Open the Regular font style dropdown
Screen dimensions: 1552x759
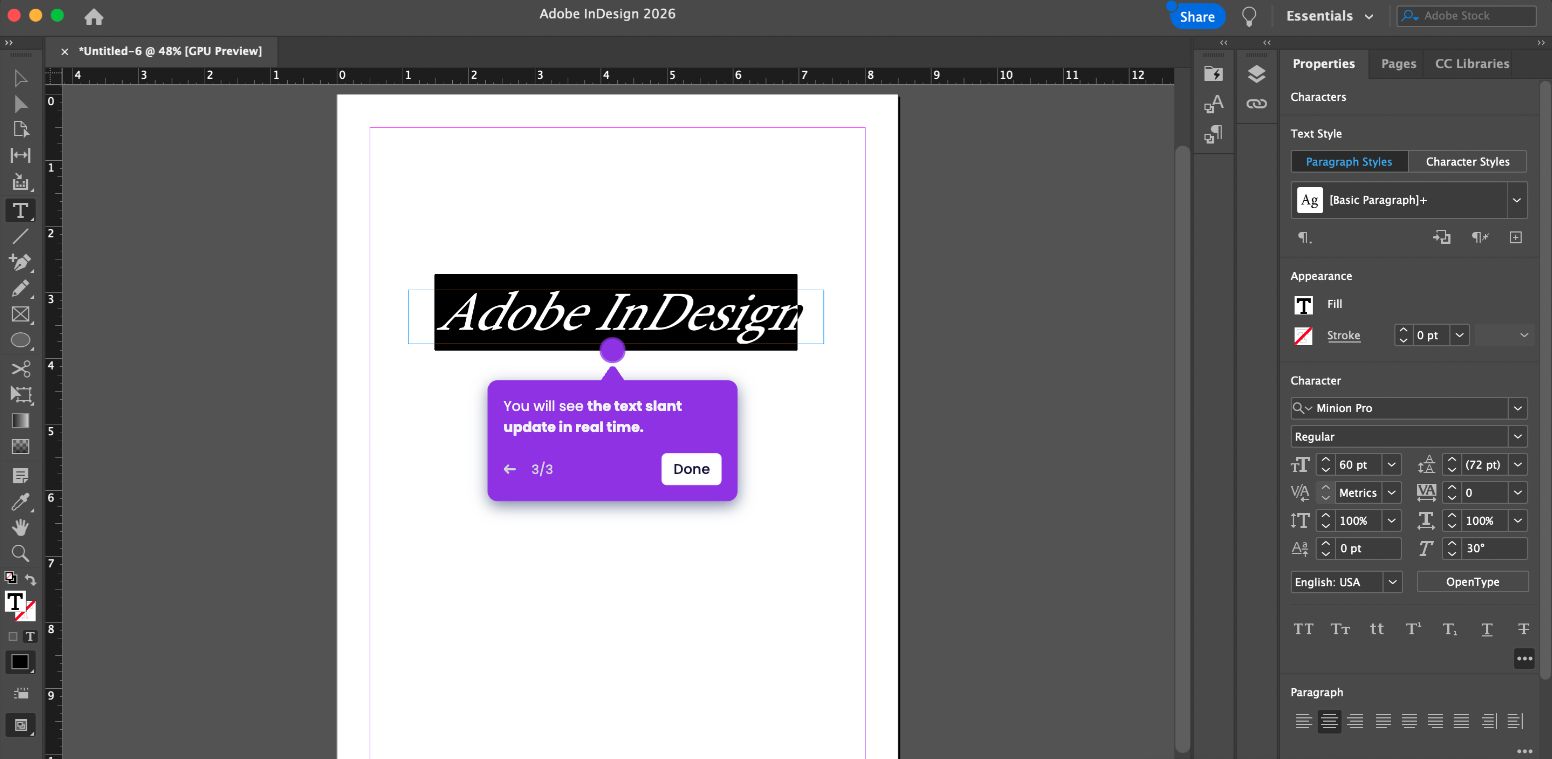1518,437
